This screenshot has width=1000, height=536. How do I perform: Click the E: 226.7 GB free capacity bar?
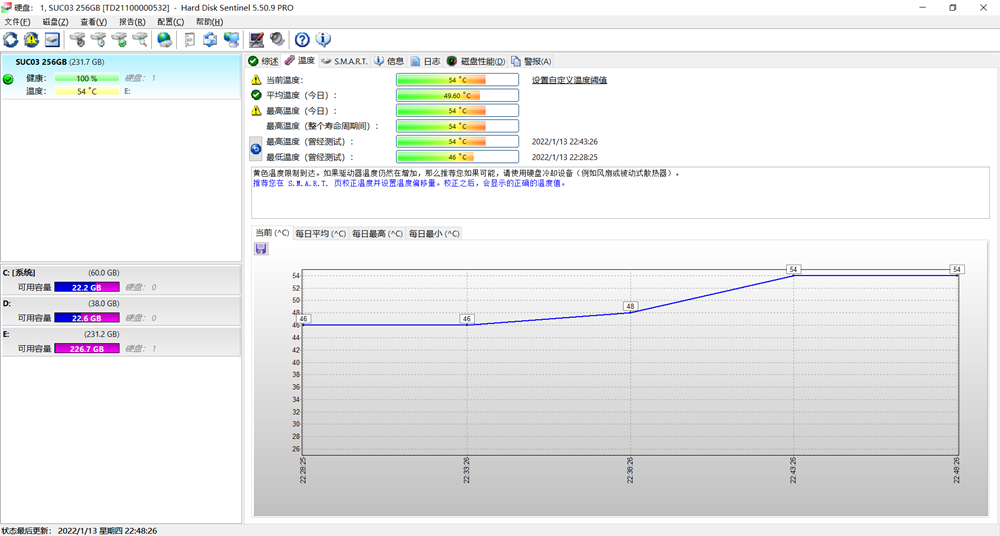click(x=87, y=348)
